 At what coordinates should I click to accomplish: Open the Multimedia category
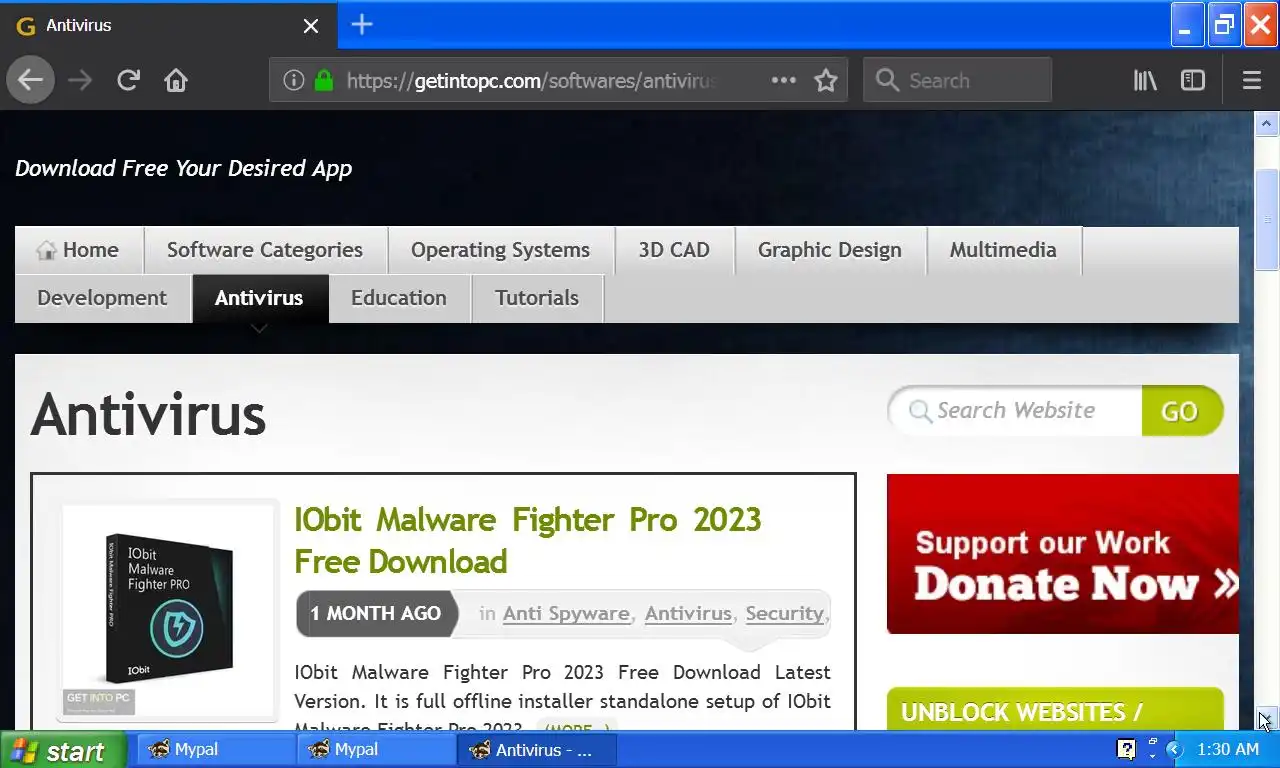[1003, 250]
